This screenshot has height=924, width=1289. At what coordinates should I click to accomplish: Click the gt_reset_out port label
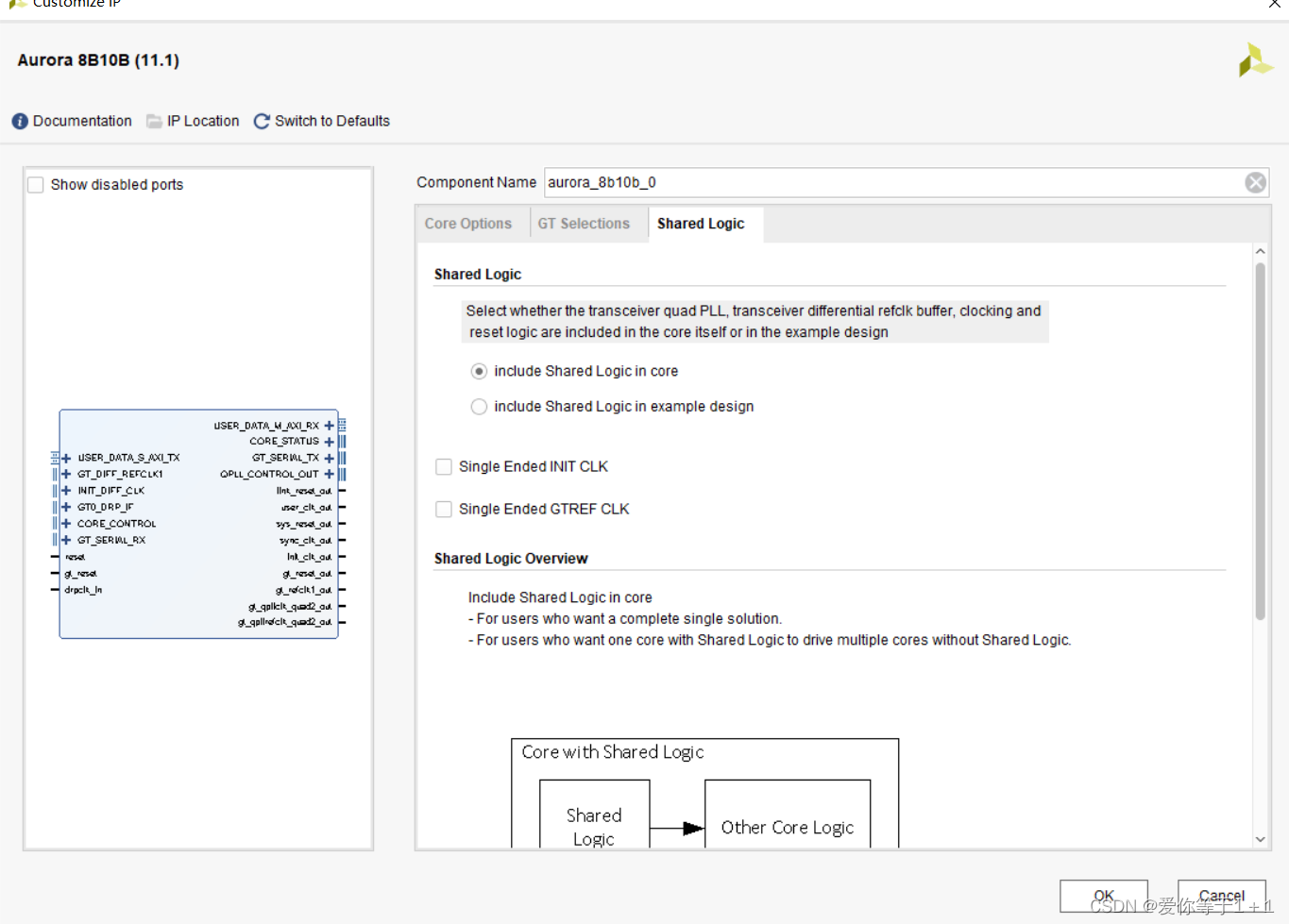(x=308, y=574)
